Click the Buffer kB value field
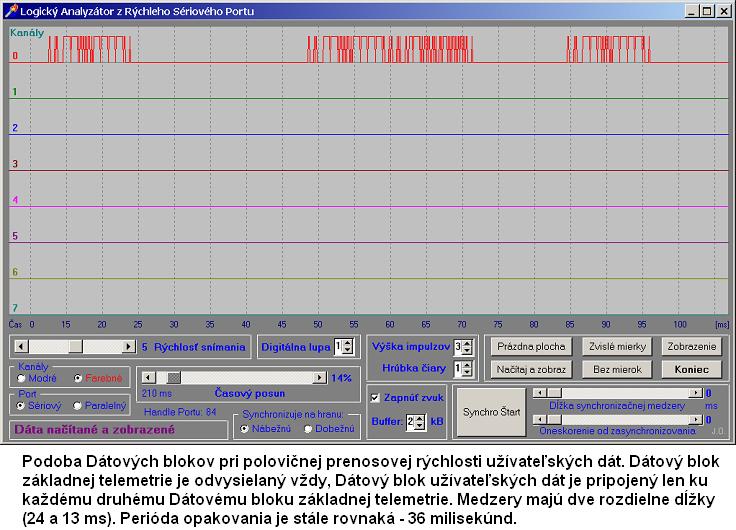This screenshot has width=736, height=530. 411,422
